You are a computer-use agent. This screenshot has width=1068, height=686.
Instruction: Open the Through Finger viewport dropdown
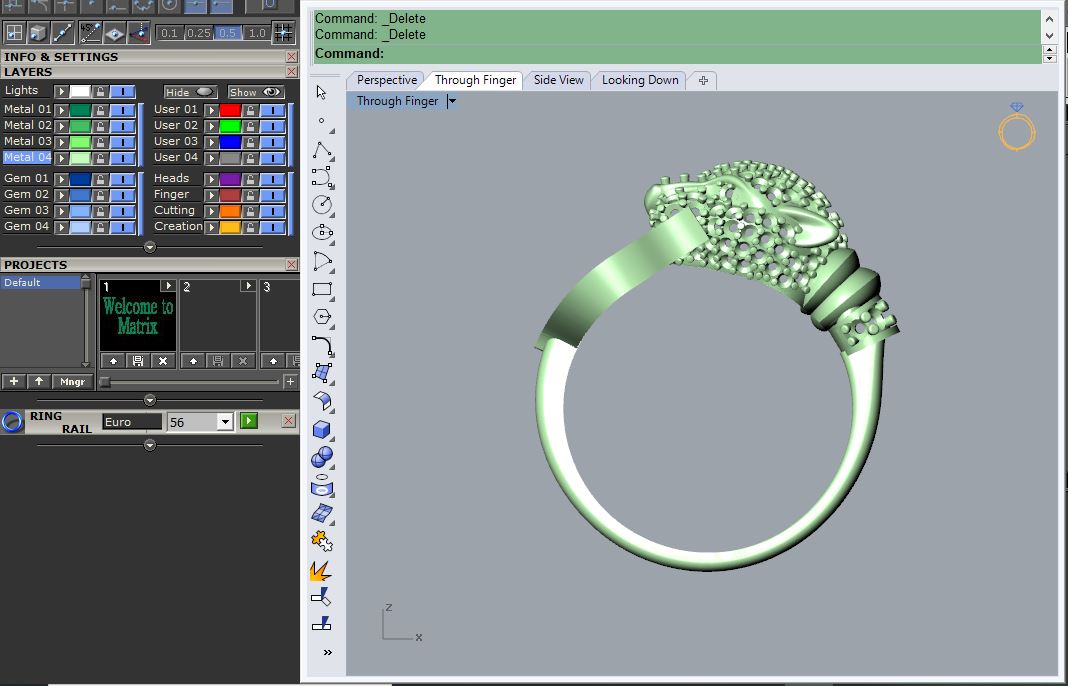click(x=452, y=100)
